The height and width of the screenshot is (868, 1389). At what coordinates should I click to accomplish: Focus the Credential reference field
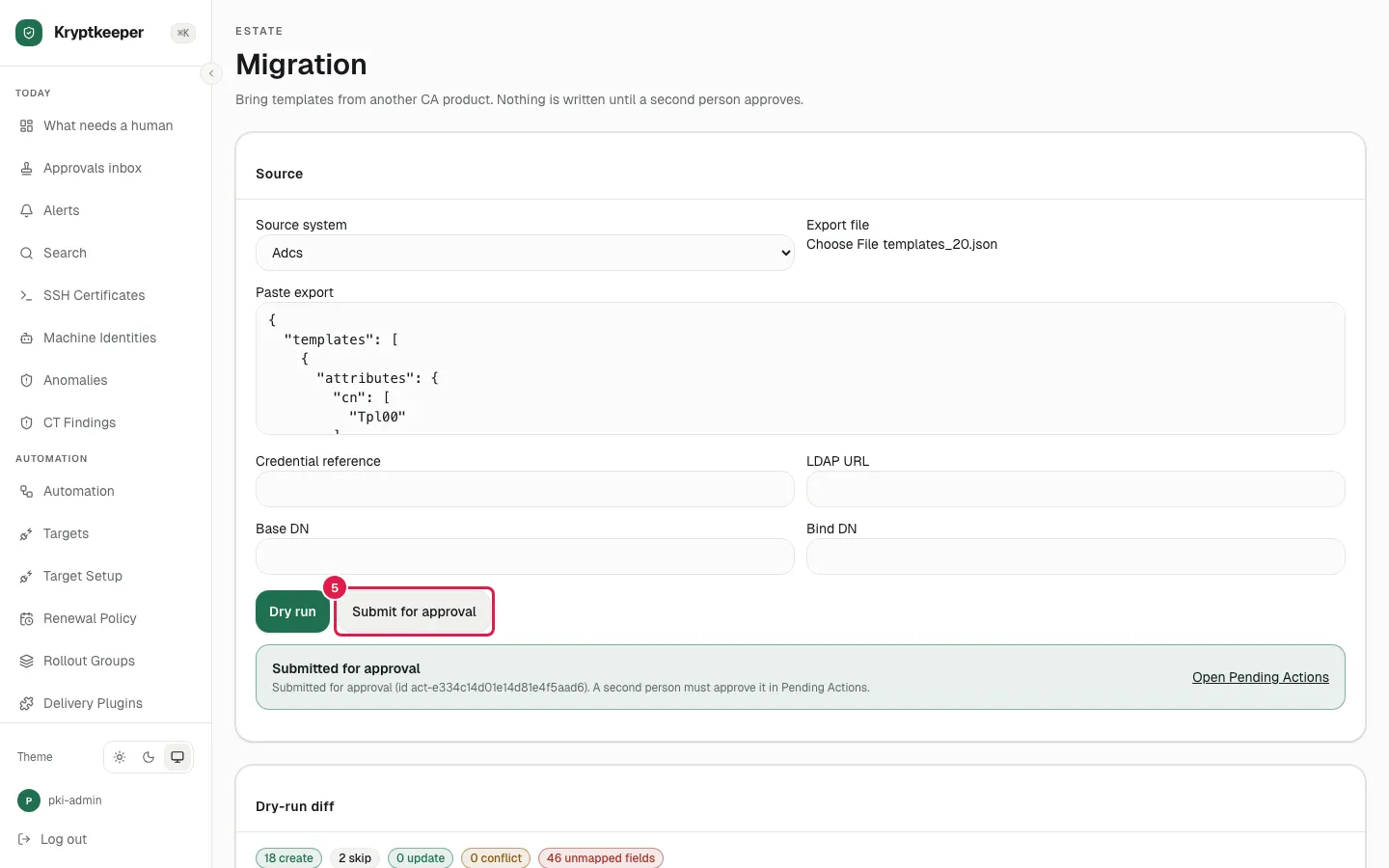(x=525, y=489)
